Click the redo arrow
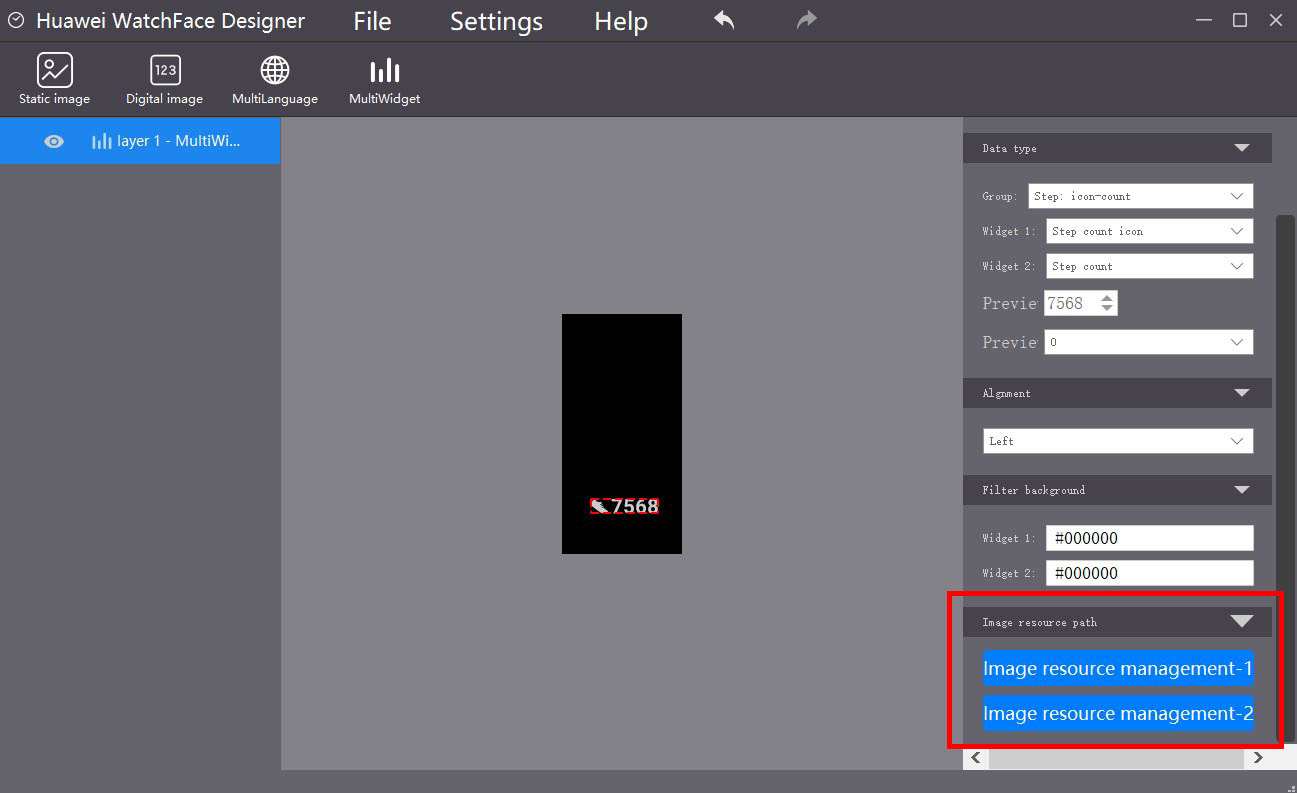 [806, 20]
